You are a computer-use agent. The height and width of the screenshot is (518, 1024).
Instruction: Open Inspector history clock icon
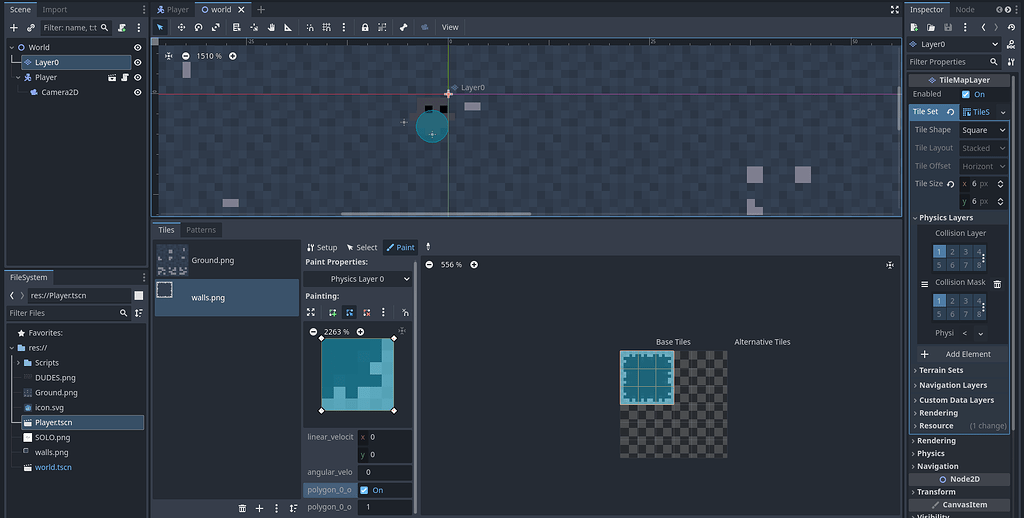tap(1011, 27)
